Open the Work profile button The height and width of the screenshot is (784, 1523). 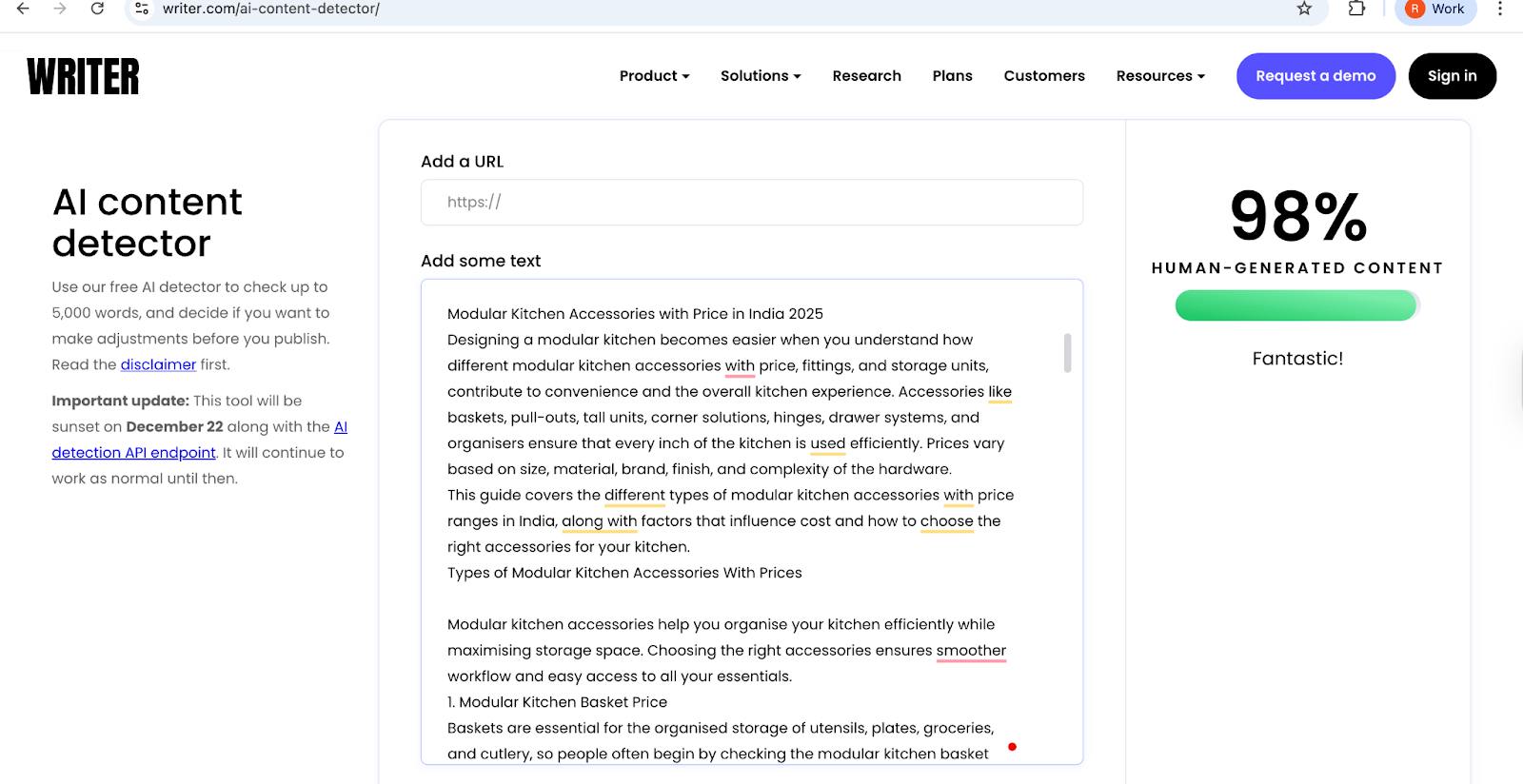click(1435, 10)
